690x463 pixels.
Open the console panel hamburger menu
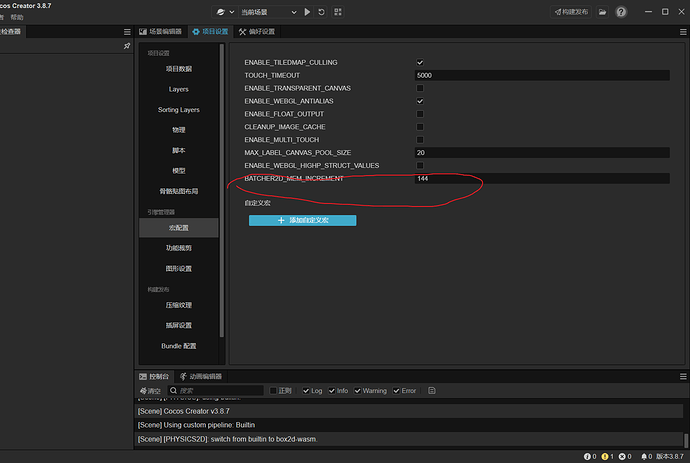683,376
